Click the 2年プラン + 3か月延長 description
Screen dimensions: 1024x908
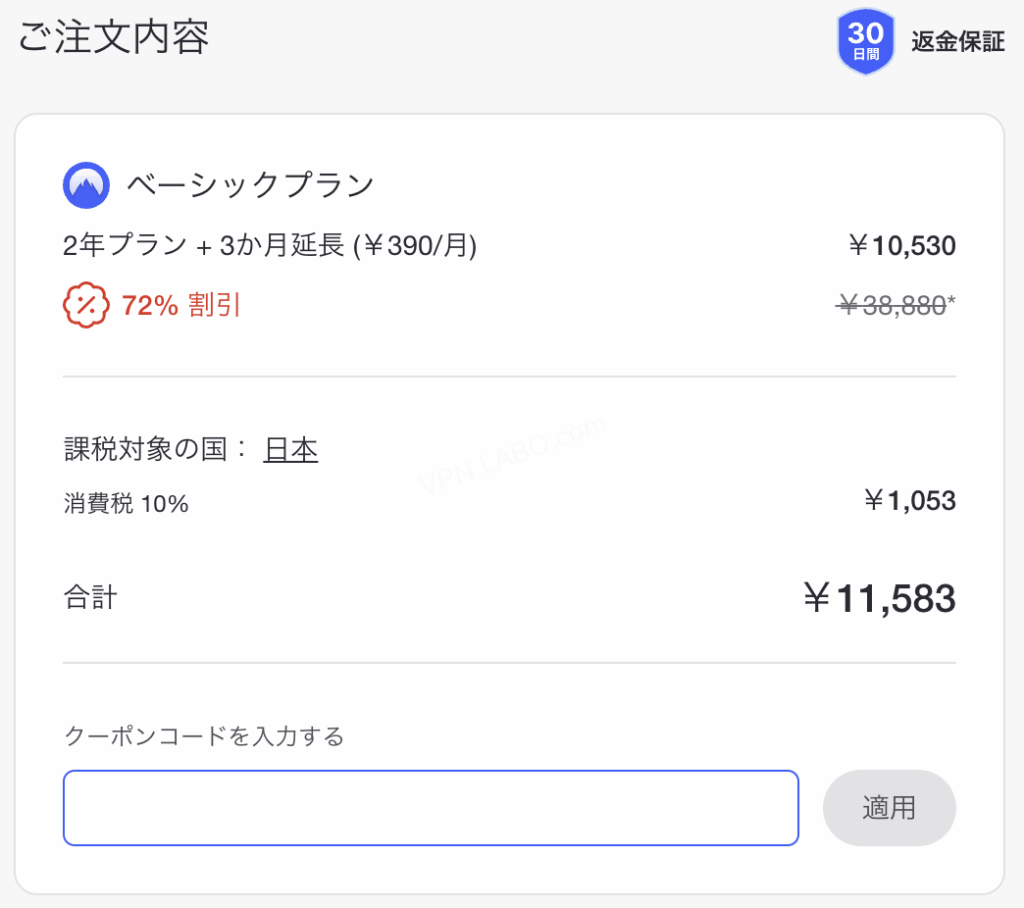click(x=270, y=245)
